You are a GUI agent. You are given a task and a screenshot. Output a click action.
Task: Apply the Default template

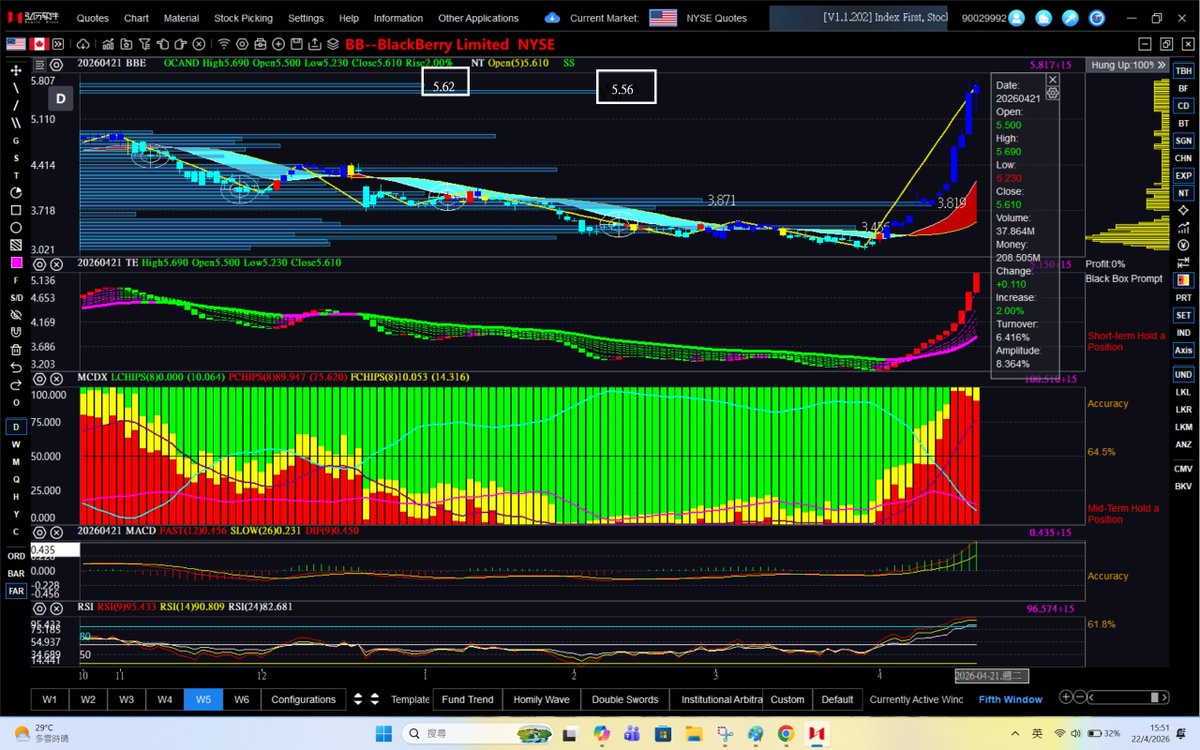[x=837, y=699]
